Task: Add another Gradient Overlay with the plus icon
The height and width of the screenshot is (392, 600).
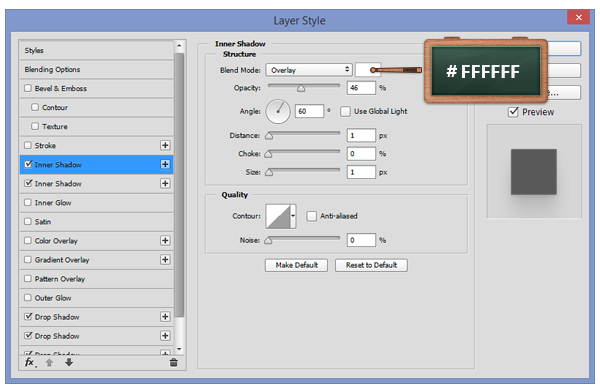Action: [x=165, y=260]
